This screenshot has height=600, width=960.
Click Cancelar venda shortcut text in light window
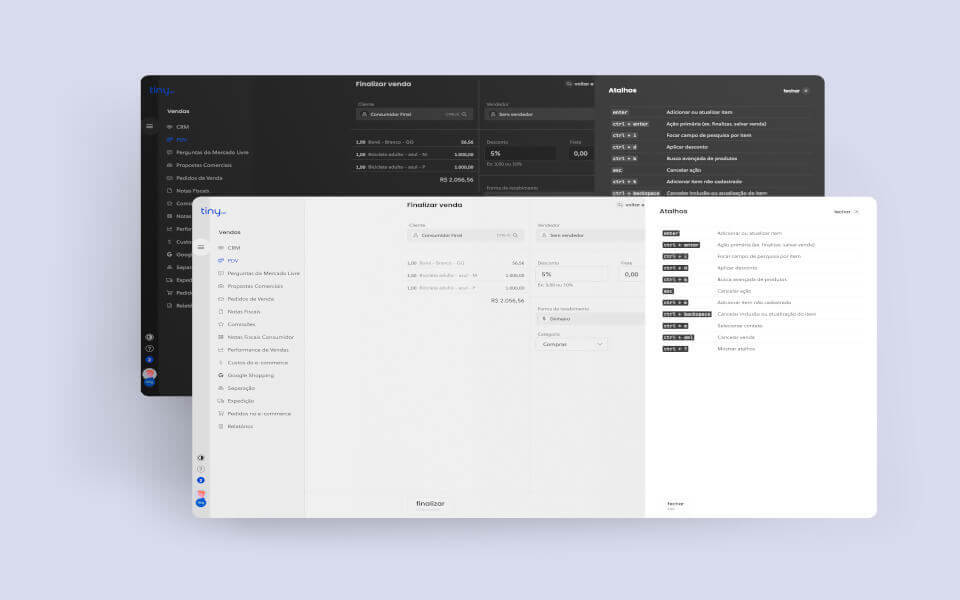[x=736, y=337]
